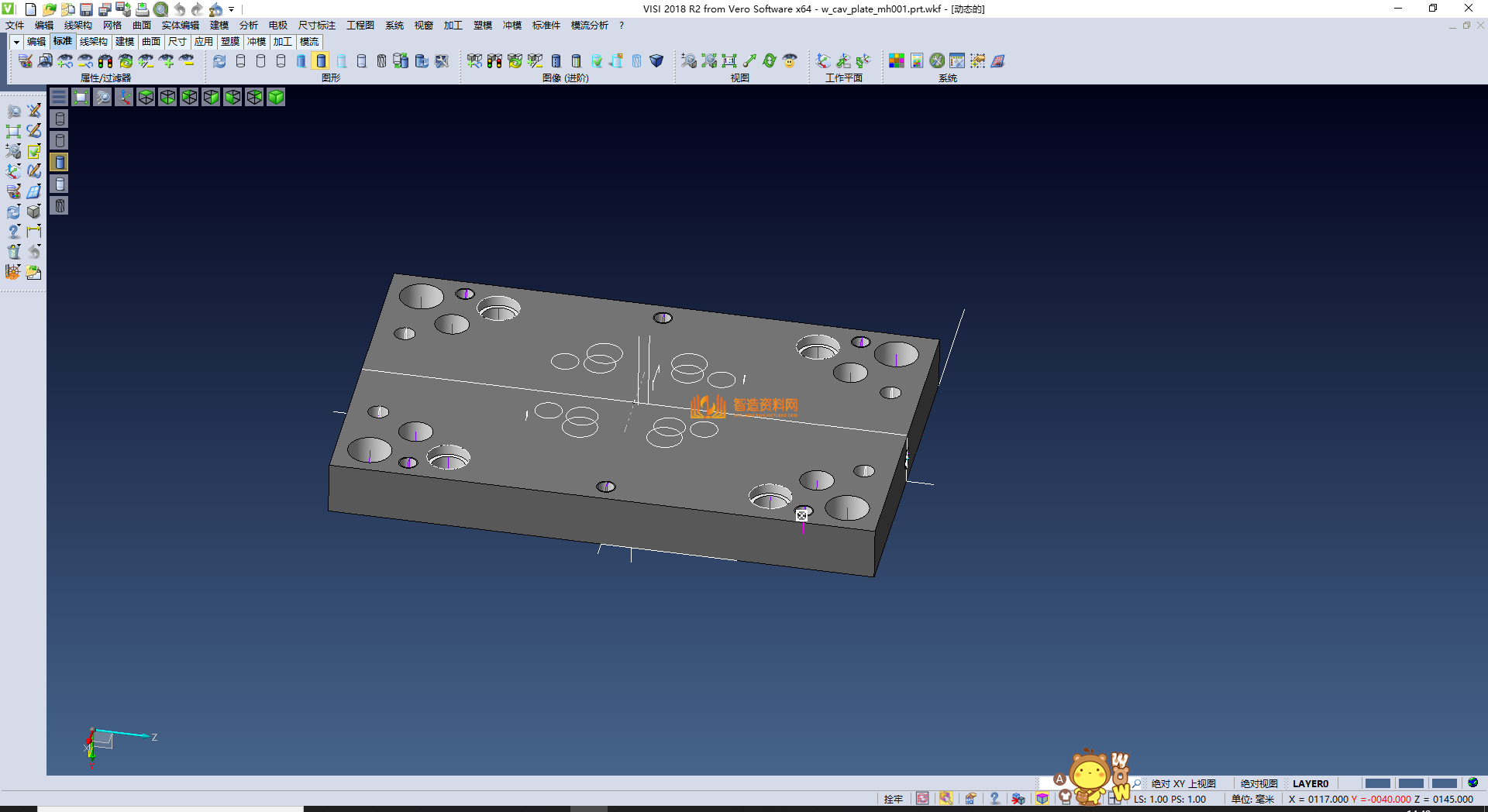Screen dimensions: 1488x812
Task: Toggle the highlighted shaded cylinder display mode
Action: 321,60
